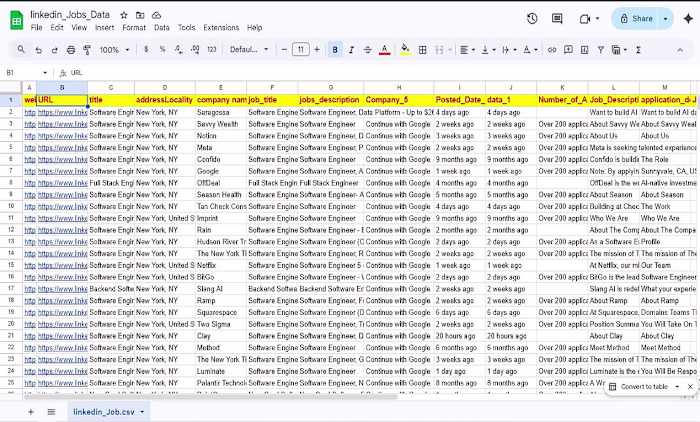Open the all sheets list
The height and width of the screenshot is (422, 700).
[51, 412]
